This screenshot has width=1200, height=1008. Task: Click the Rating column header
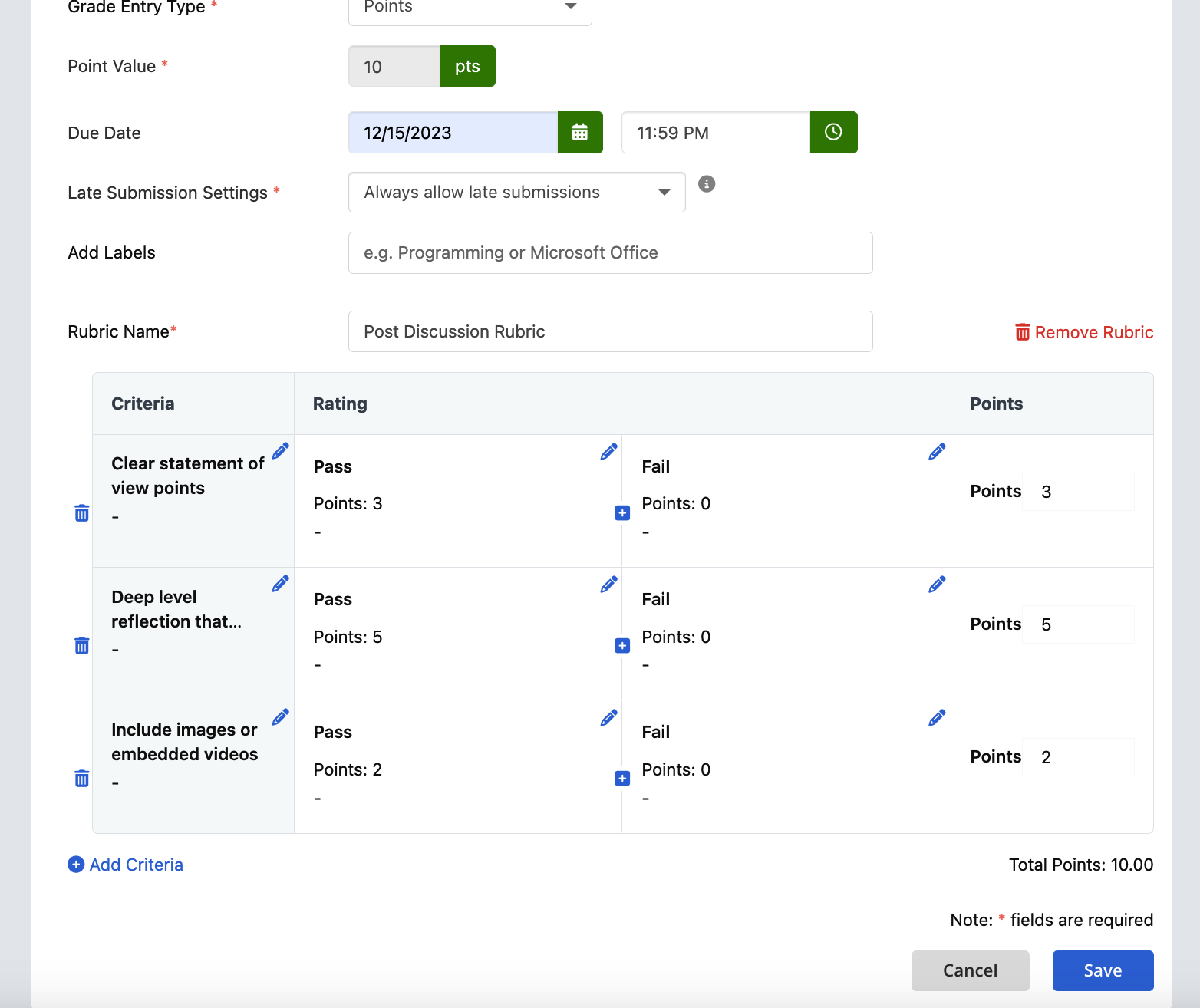[x=340, y=404]
